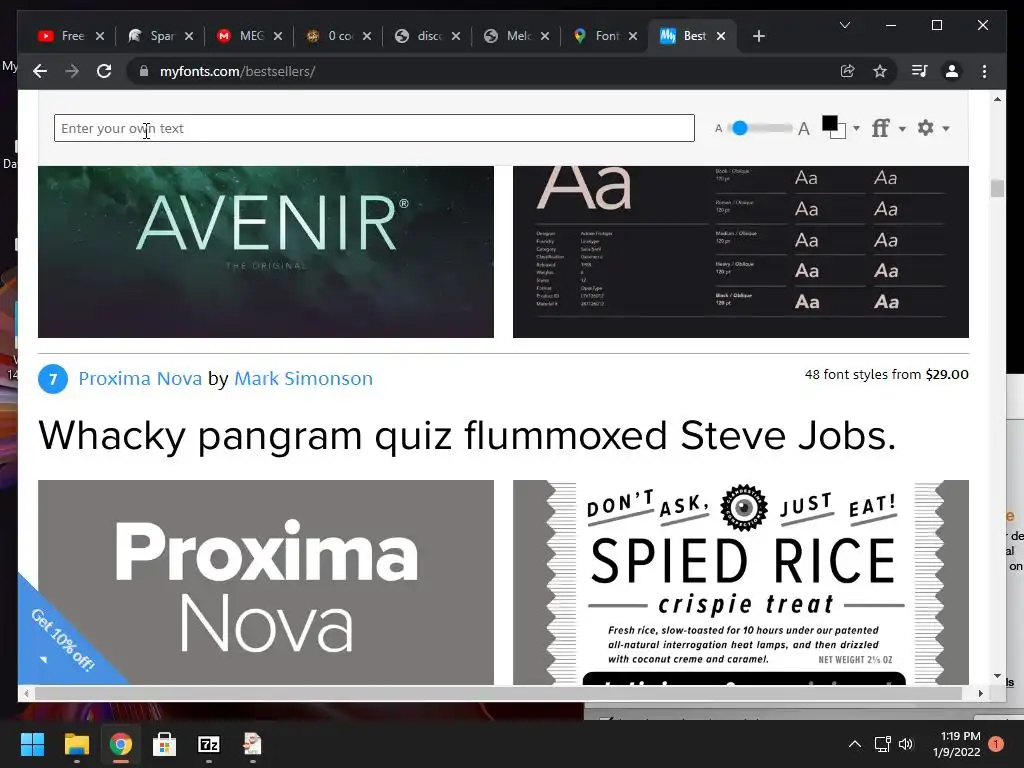Viewport: 1024px width, 768px height.
Task: Click the 'Whacky pangram quiz' sample text
Action: (x=467, y=436)
